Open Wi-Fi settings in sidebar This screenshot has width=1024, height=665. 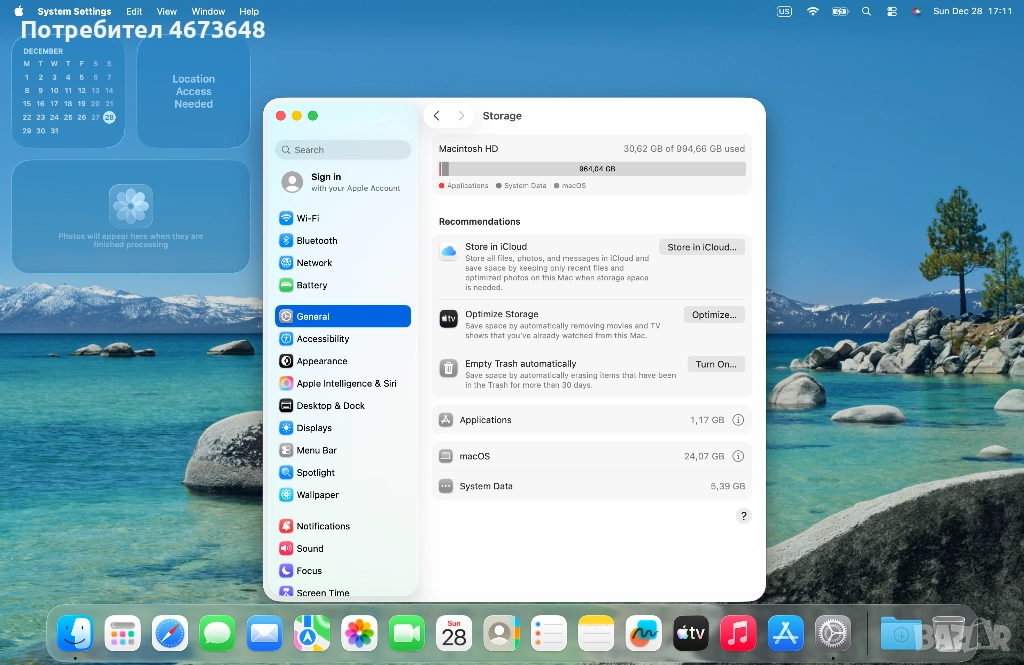click(308, 218)
